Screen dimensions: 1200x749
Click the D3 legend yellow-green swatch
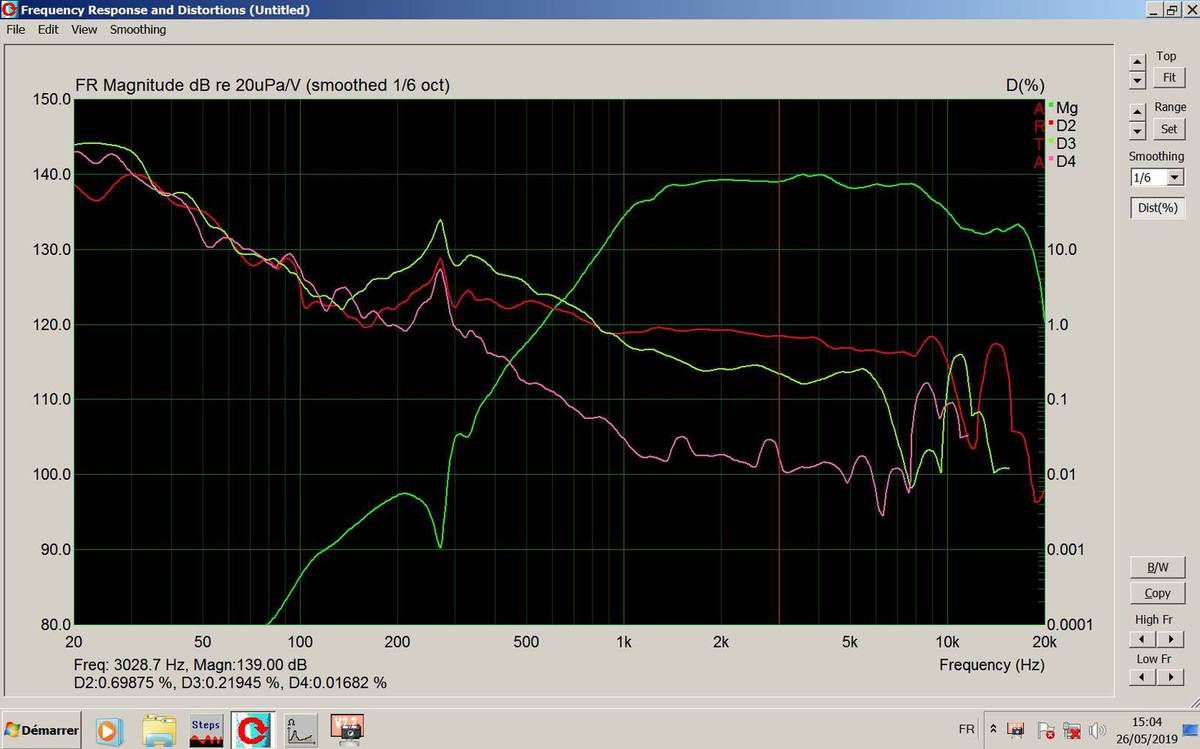pos(1050,142)
